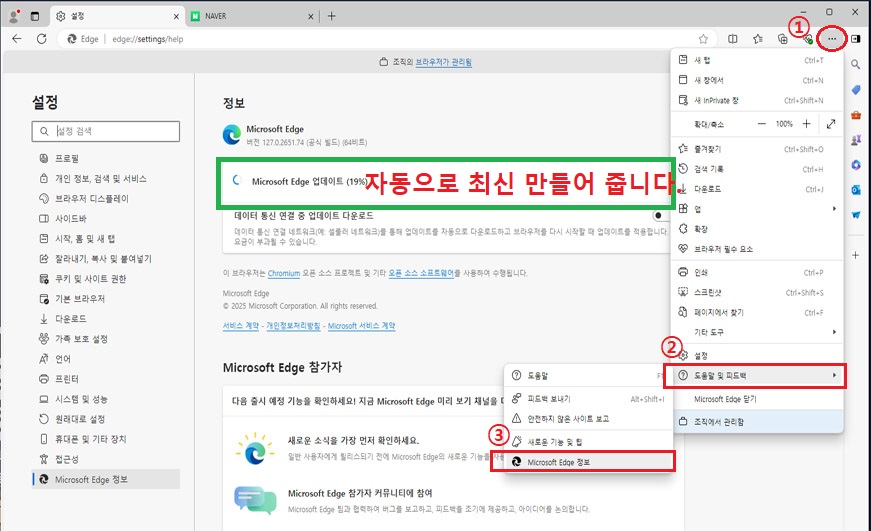Open the sidebar Outlook icon
Viewport: 871px width, 531px height.
855,190
